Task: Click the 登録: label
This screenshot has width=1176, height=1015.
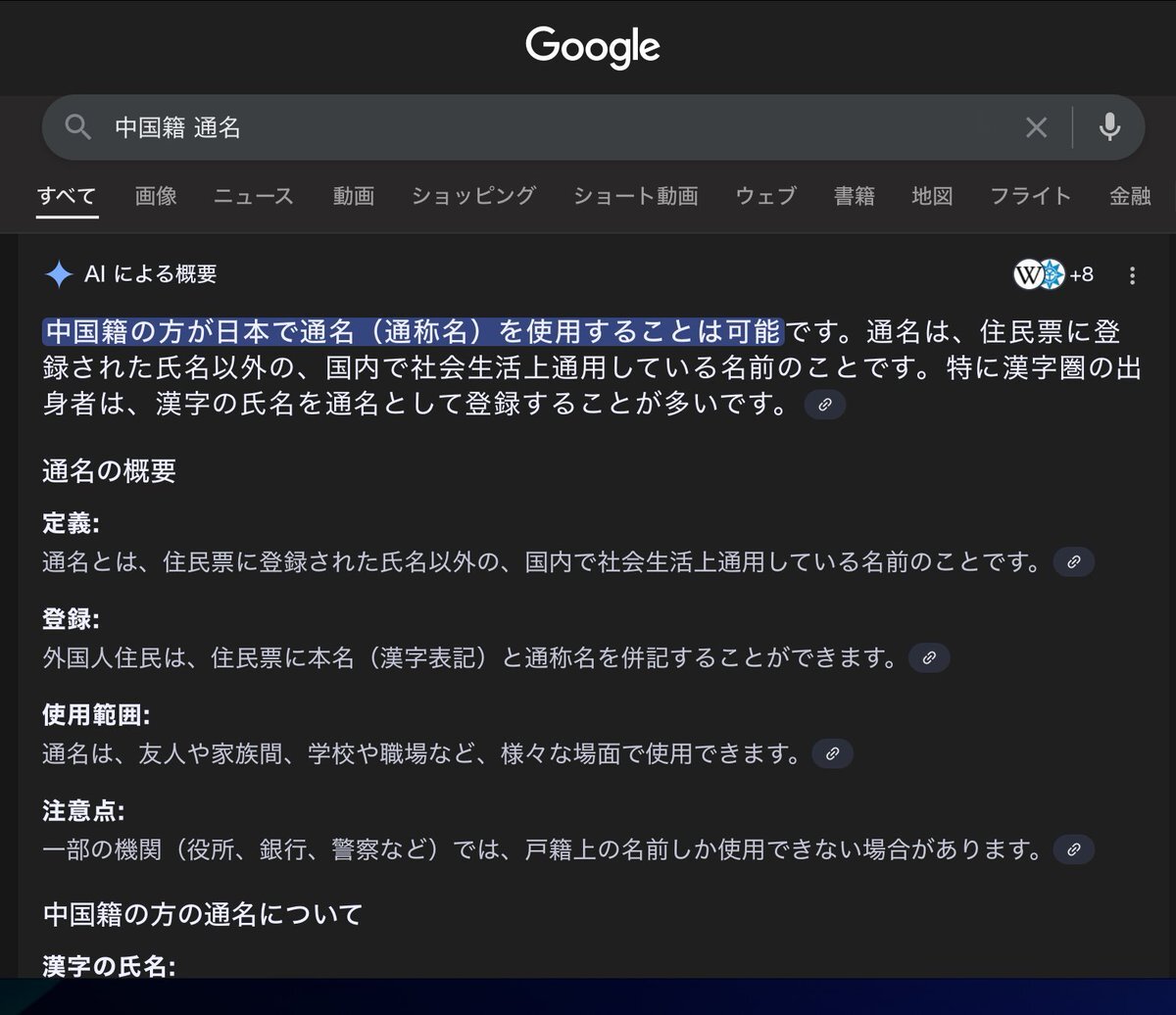Action: pyautogui.click(x=72, y=620)
